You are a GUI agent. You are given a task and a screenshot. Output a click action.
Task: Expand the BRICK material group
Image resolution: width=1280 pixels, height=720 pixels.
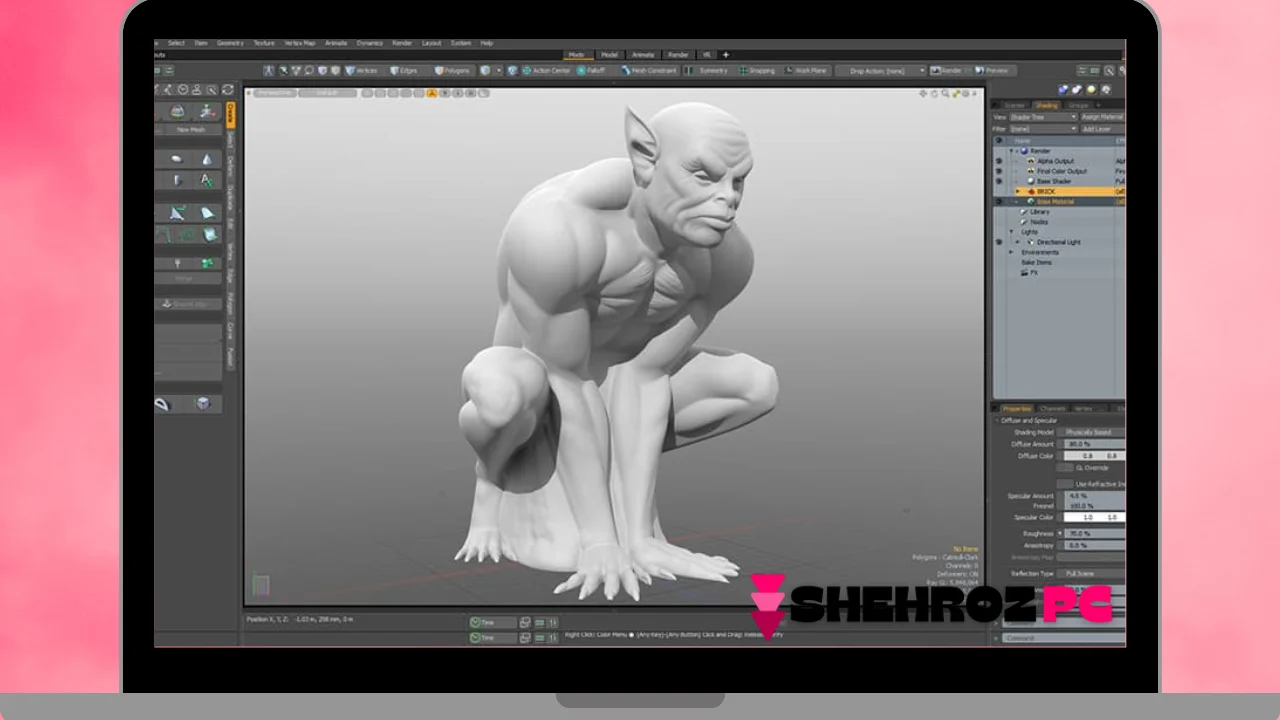[x=1018, y=191]
